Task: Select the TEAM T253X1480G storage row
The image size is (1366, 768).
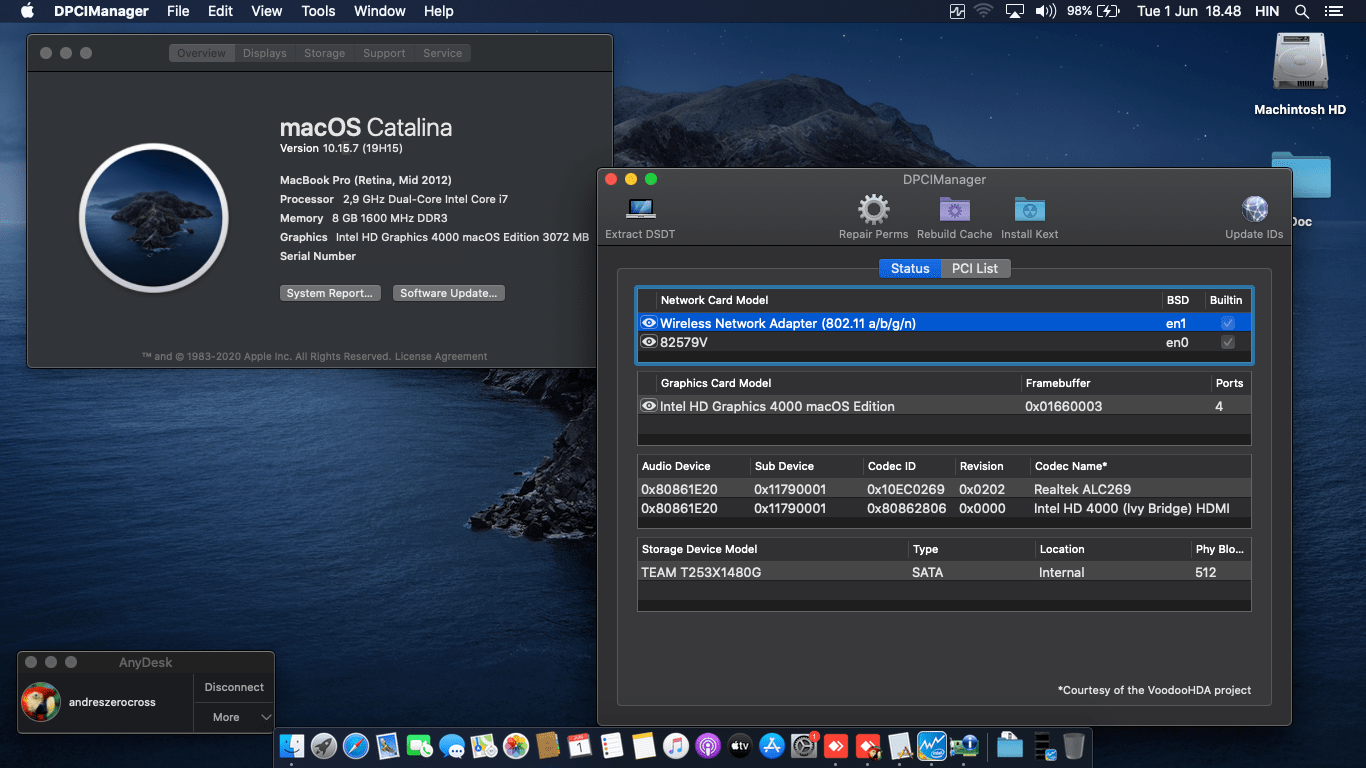Action: 944,572
